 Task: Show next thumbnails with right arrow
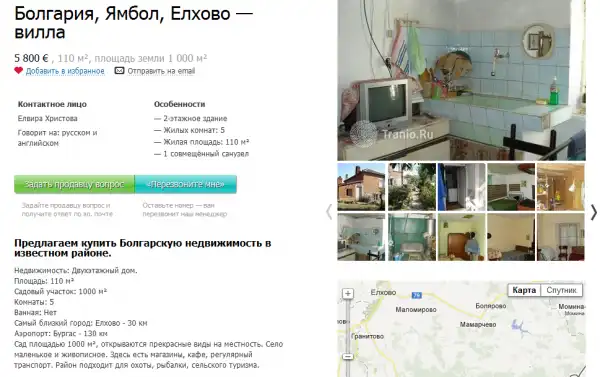[593, 212]
